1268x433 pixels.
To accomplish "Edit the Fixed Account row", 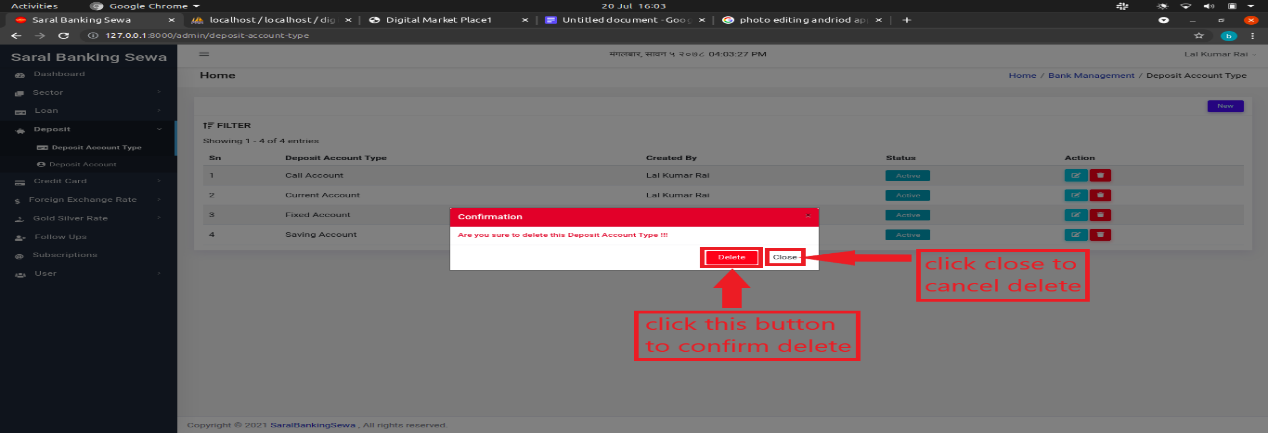I will coord(1076,214).
